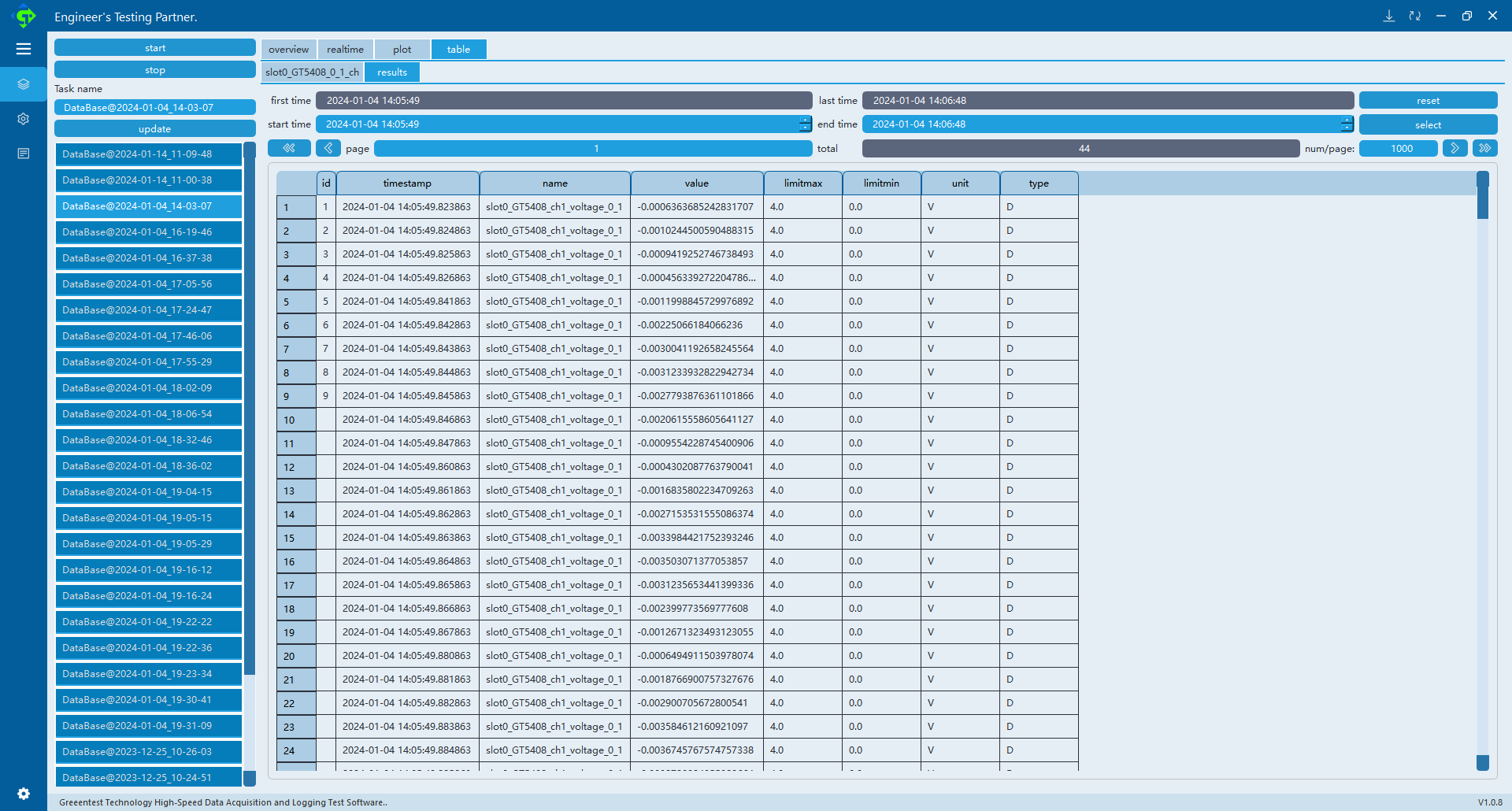Open the log list sidebar icon
The image size is (1512, 811).
click(24, 154)
